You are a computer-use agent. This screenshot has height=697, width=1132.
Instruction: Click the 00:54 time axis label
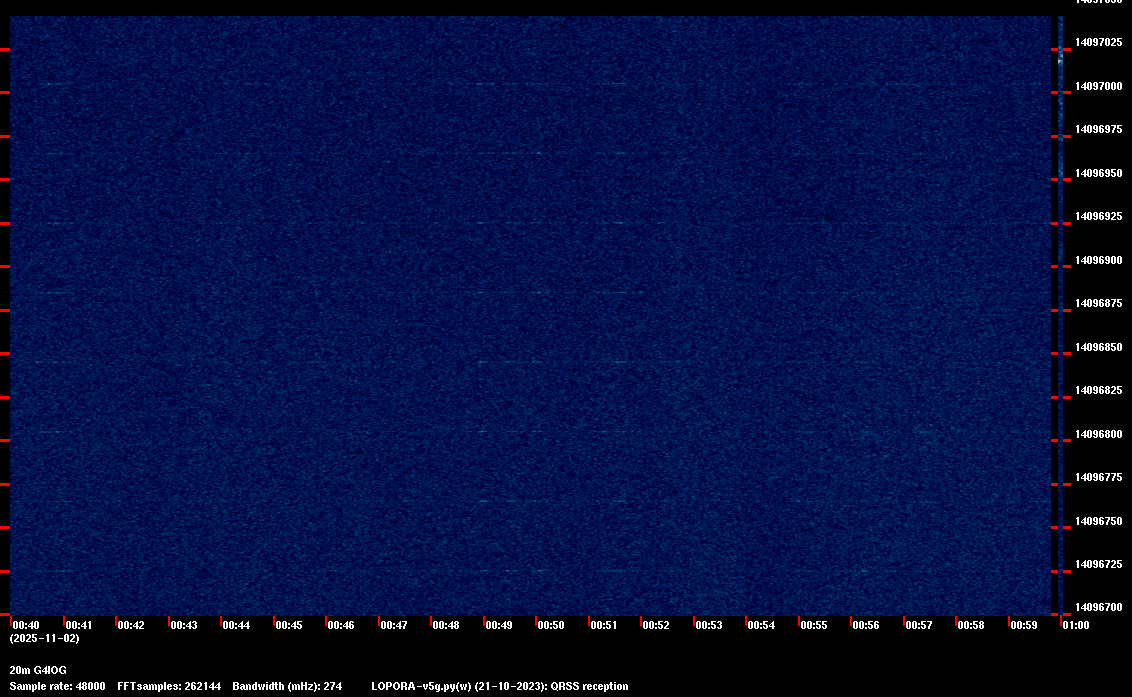761,625
